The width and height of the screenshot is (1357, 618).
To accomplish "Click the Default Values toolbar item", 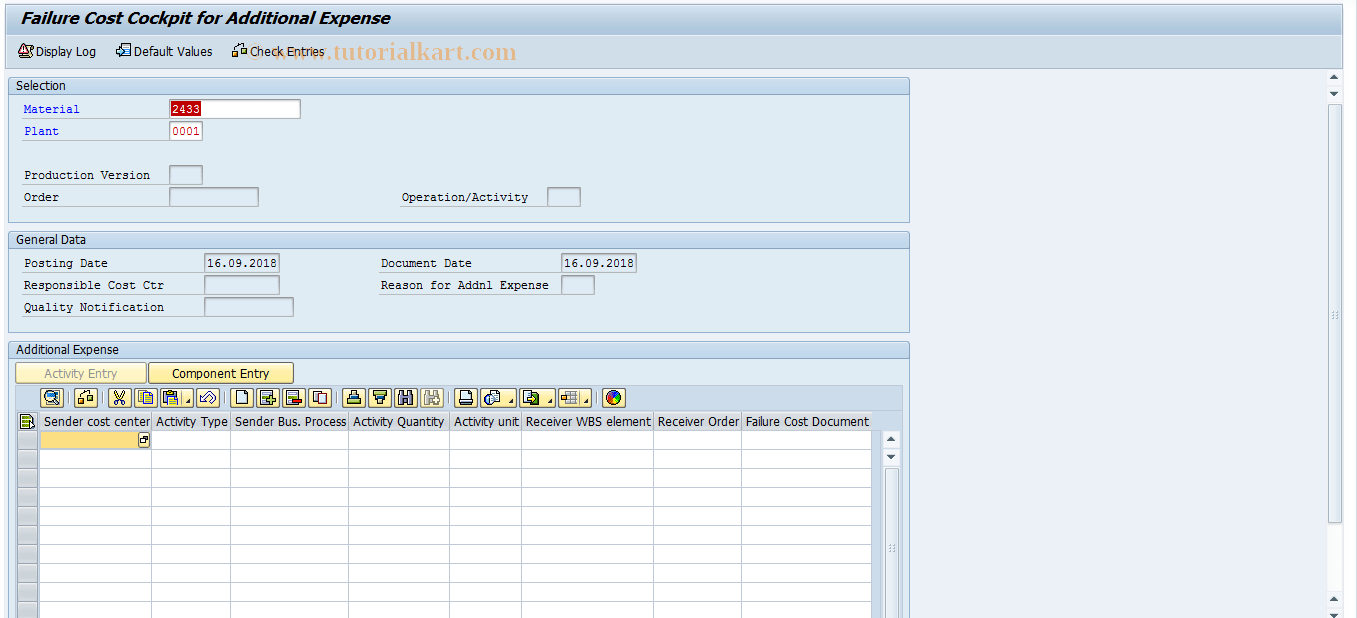I will tap(163, 51).
